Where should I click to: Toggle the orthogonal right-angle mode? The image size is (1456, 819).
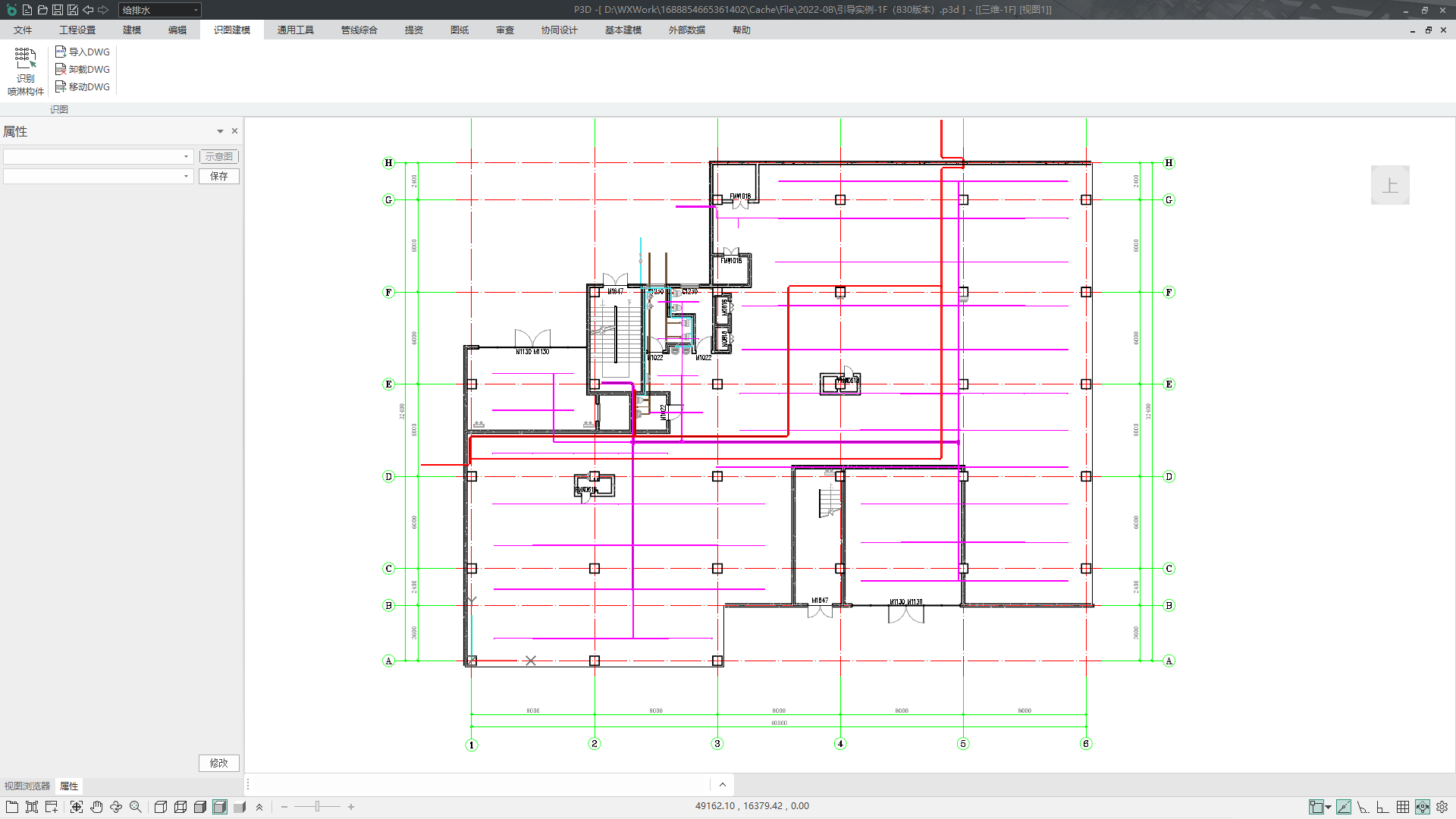pos(1382,807)
